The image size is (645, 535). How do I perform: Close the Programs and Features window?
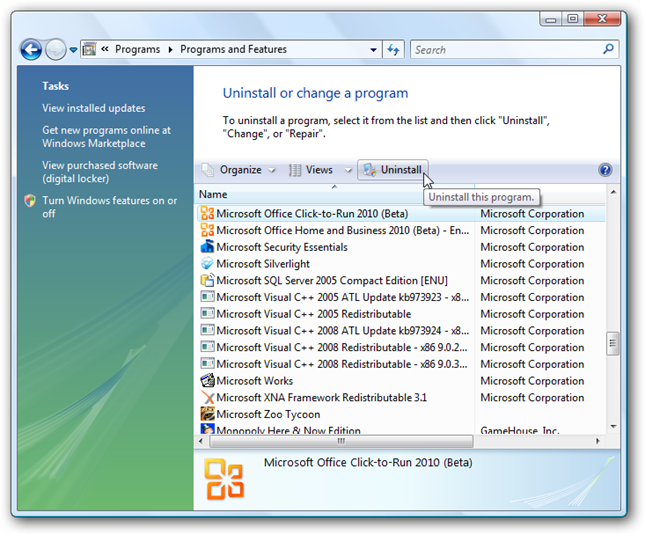coord(601,19)
